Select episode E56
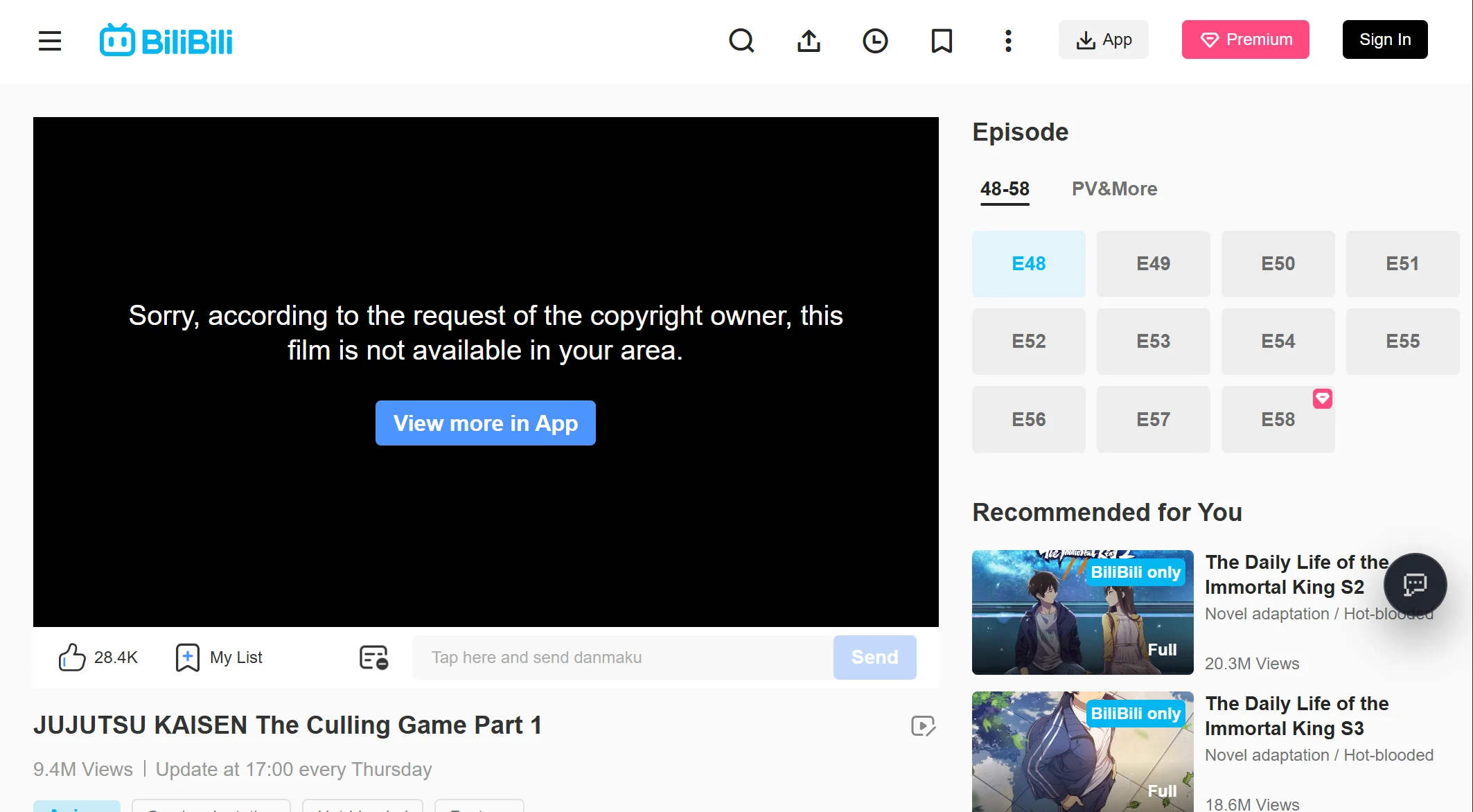The image size is (1473, 812). pos(1028,419)
